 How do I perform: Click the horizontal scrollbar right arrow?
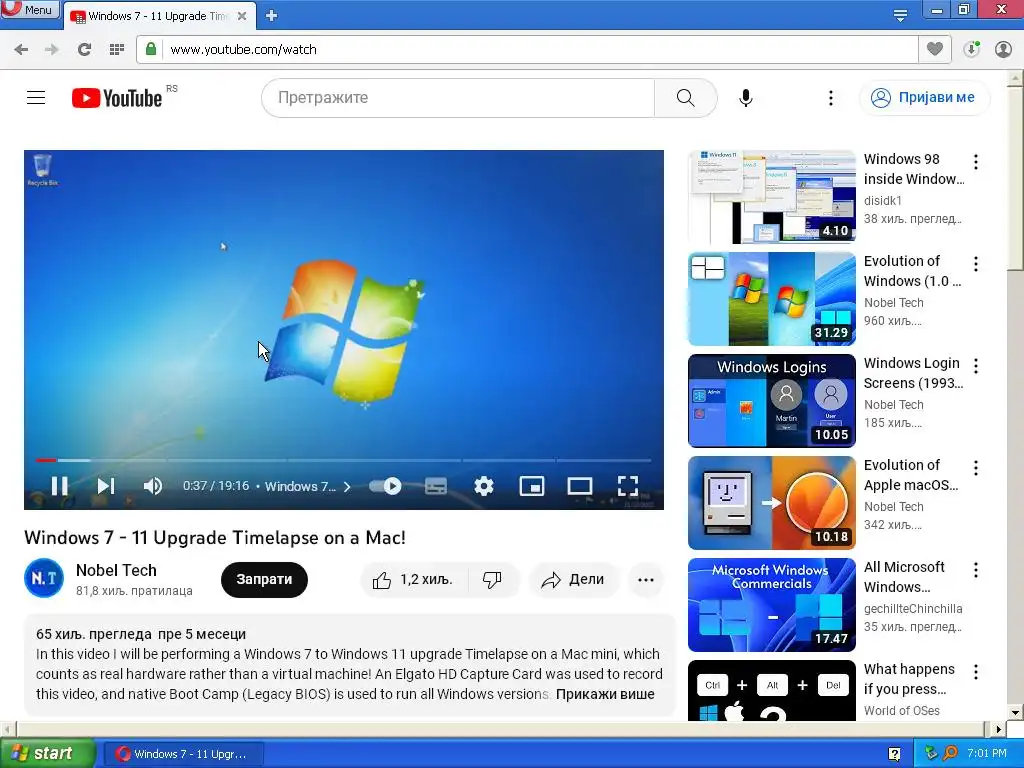pos(999,729)
